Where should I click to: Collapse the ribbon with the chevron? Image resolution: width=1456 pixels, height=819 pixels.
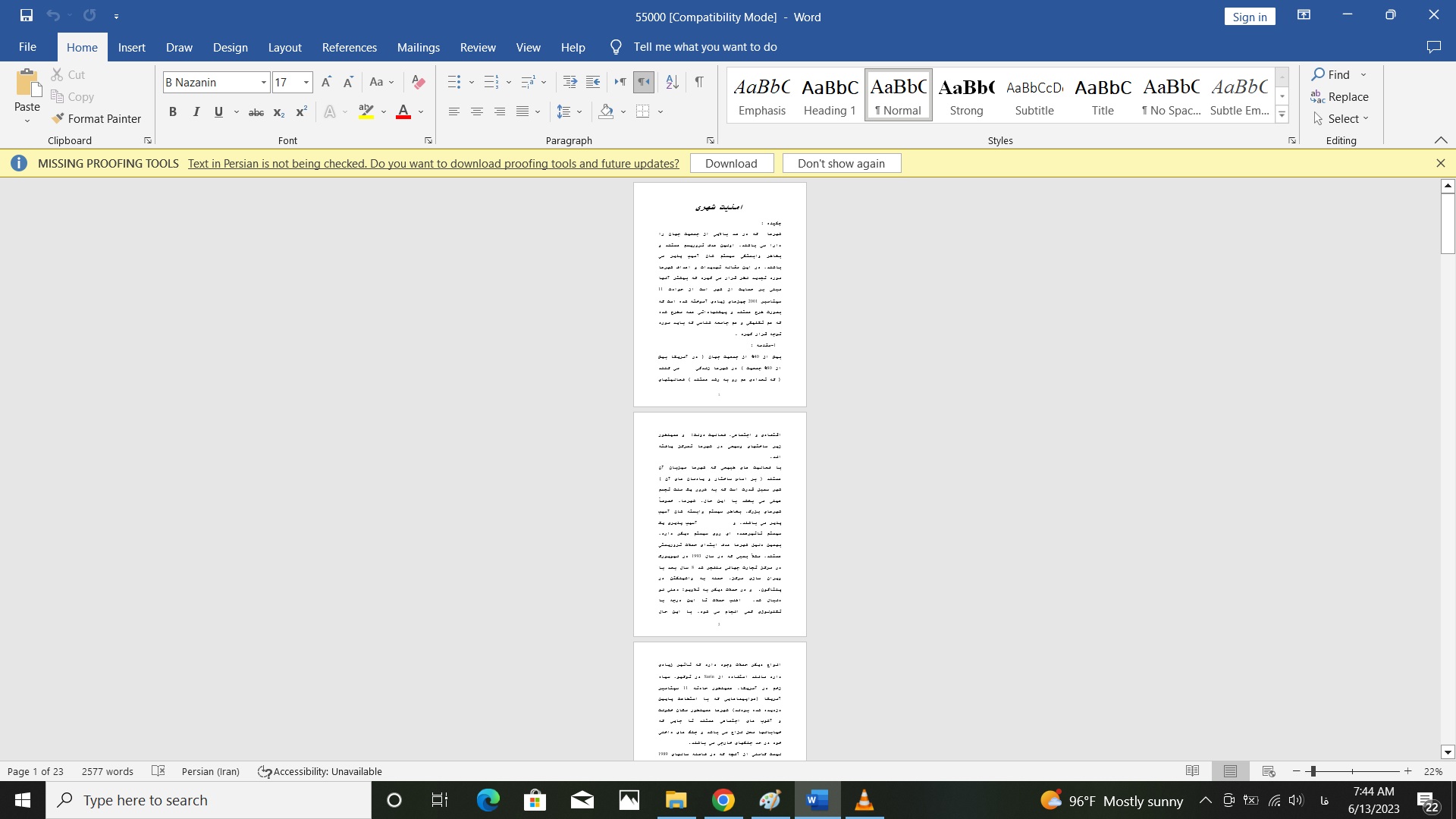point(1441,140)
